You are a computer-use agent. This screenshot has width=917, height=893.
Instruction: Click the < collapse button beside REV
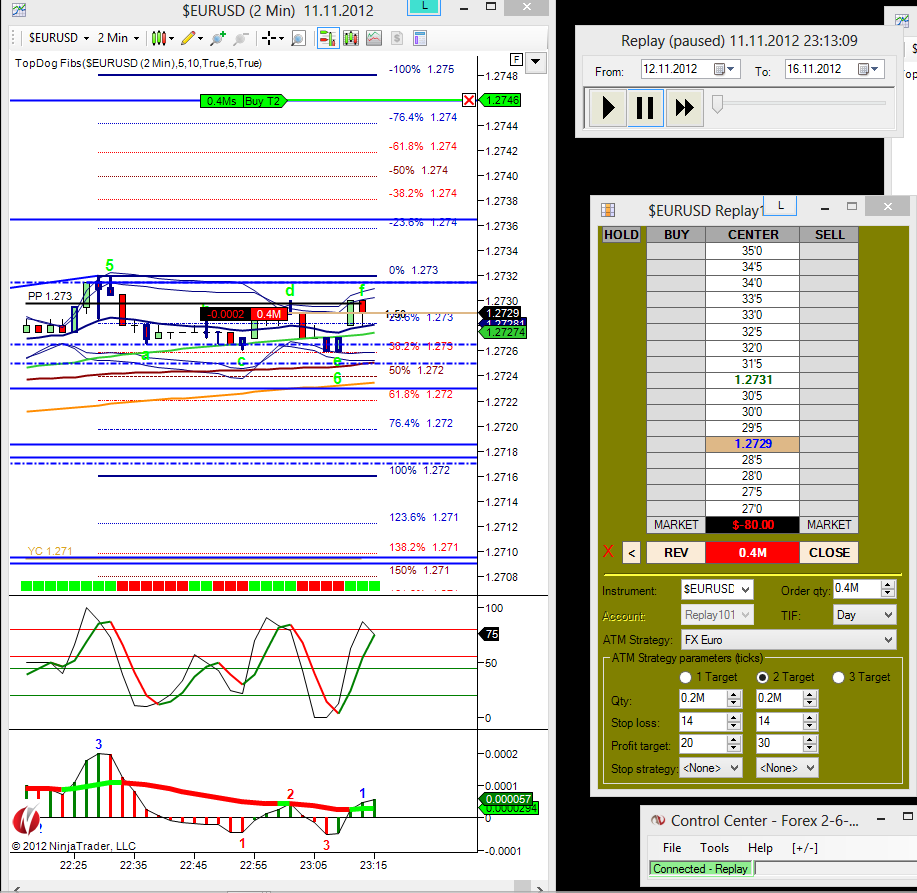tap(632, 553)
